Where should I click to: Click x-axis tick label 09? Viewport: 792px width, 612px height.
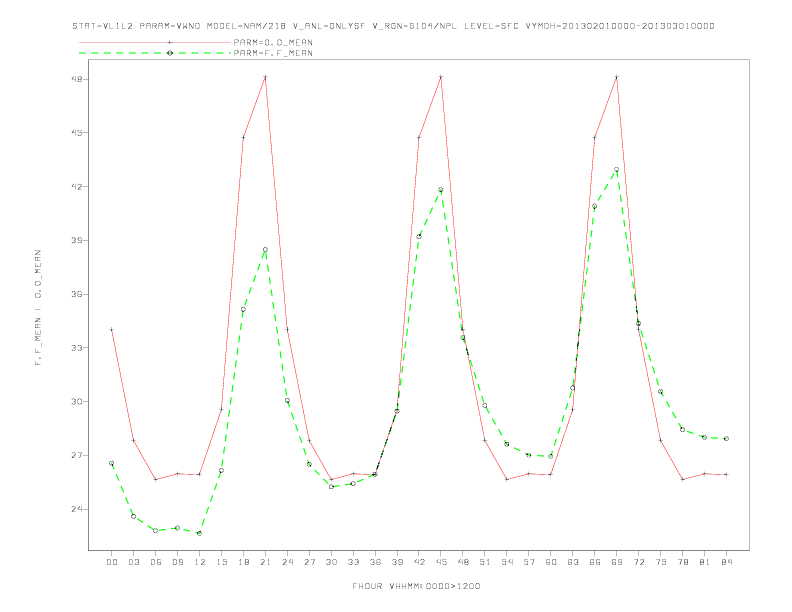click(177, 562)
